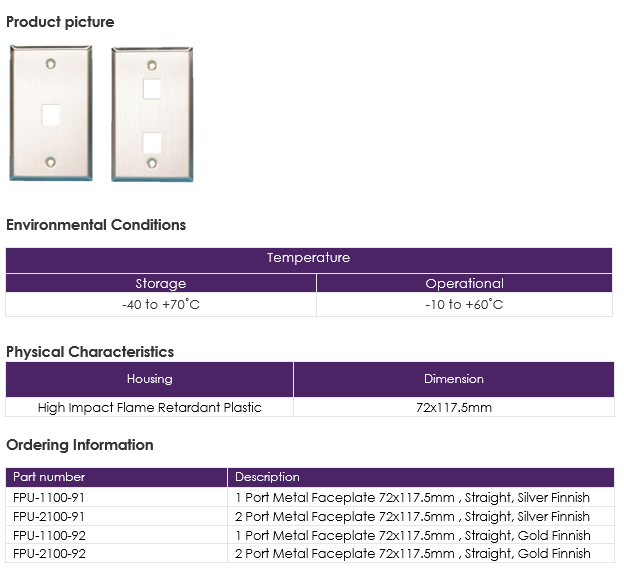Screen dimensions: 624x575
Task: Click the Ordering Information heading
Action: coord(80,445)
